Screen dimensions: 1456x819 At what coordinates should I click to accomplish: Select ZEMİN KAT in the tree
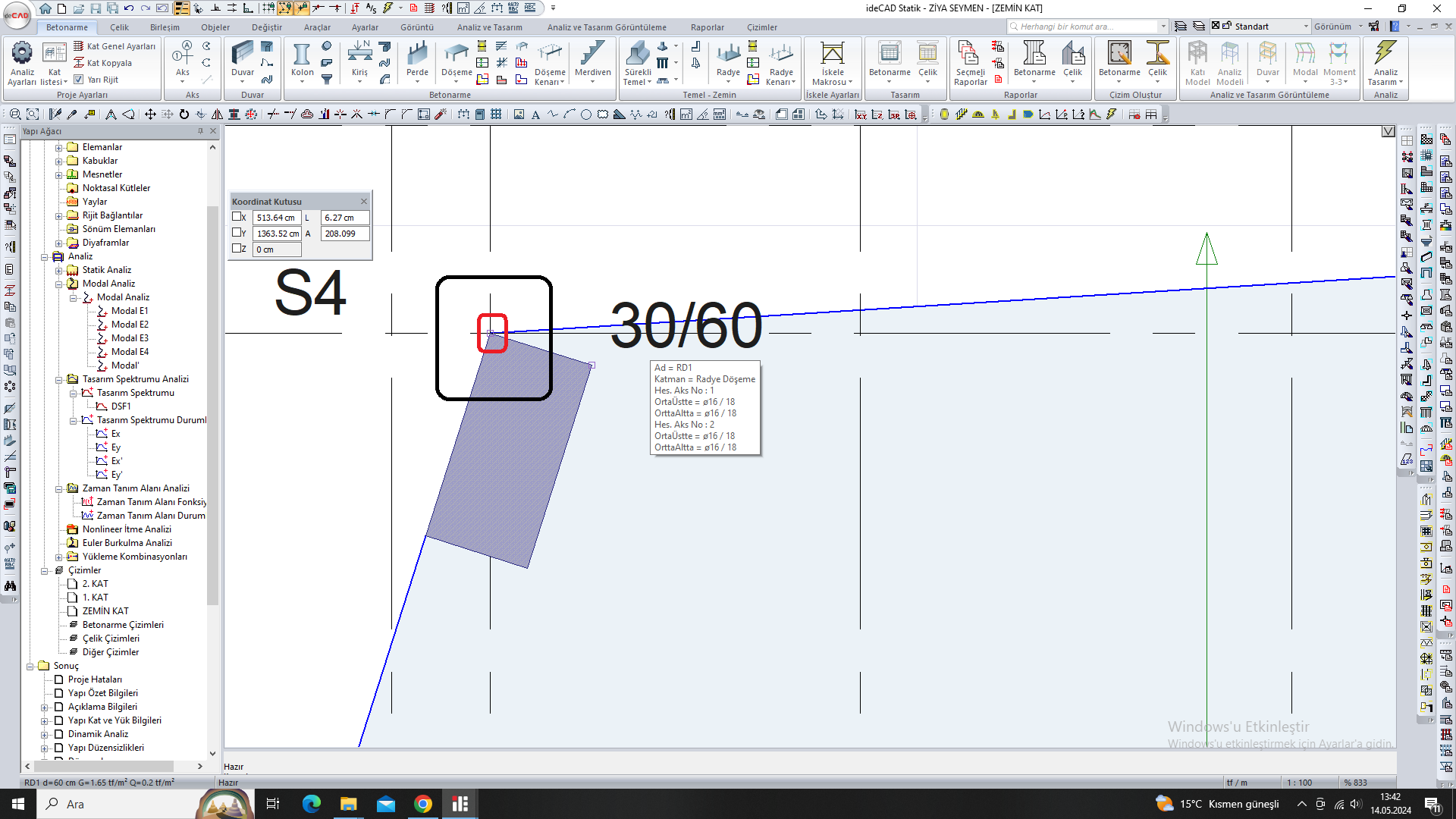(x=105, y=611)
